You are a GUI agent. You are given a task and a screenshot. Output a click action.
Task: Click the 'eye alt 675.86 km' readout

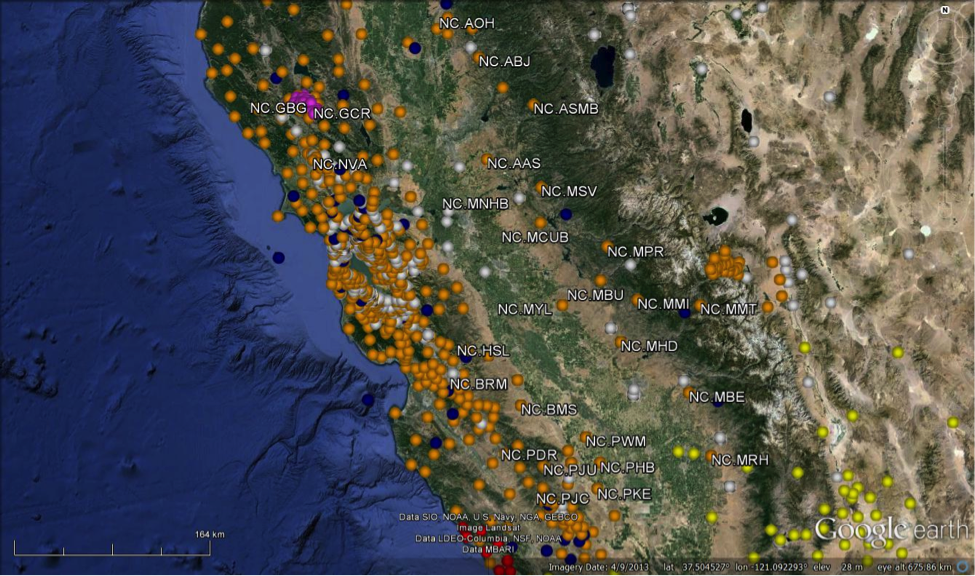click(914, 567)
